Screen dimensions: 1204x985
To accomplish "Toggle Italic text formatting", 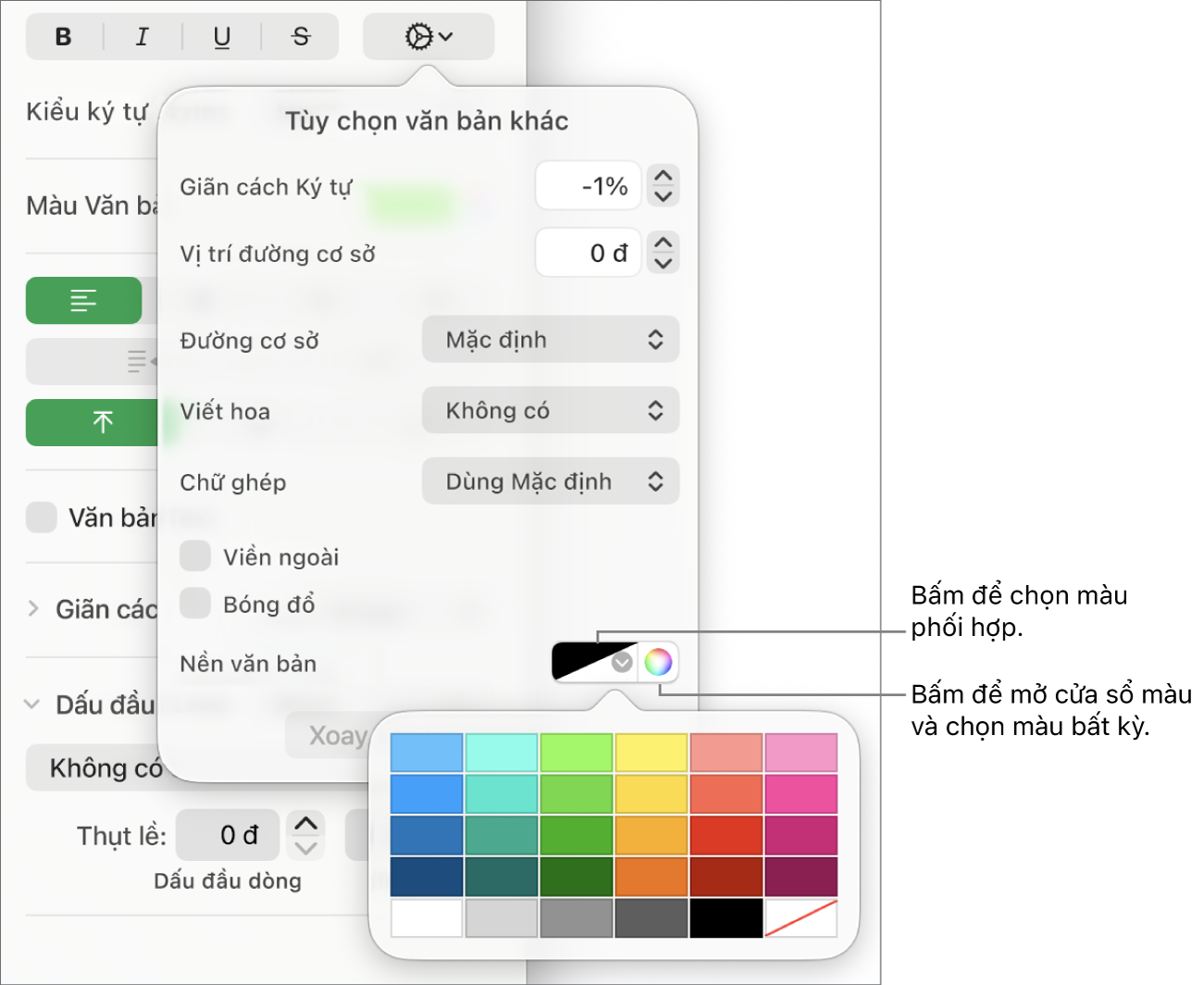I will pos(143,37).
